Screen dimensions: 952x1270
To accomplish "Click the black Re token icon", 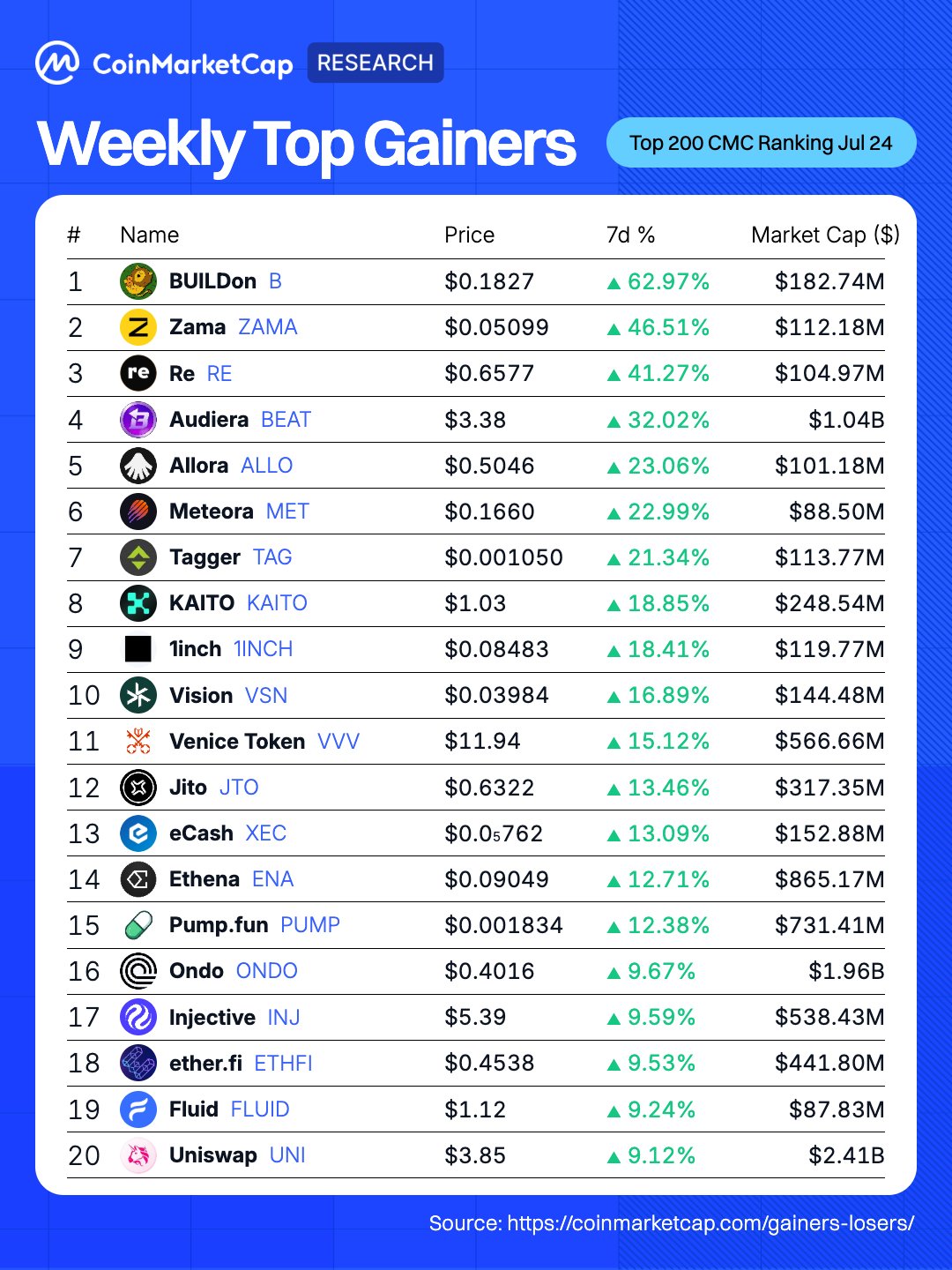I will [x=138, y=373].
